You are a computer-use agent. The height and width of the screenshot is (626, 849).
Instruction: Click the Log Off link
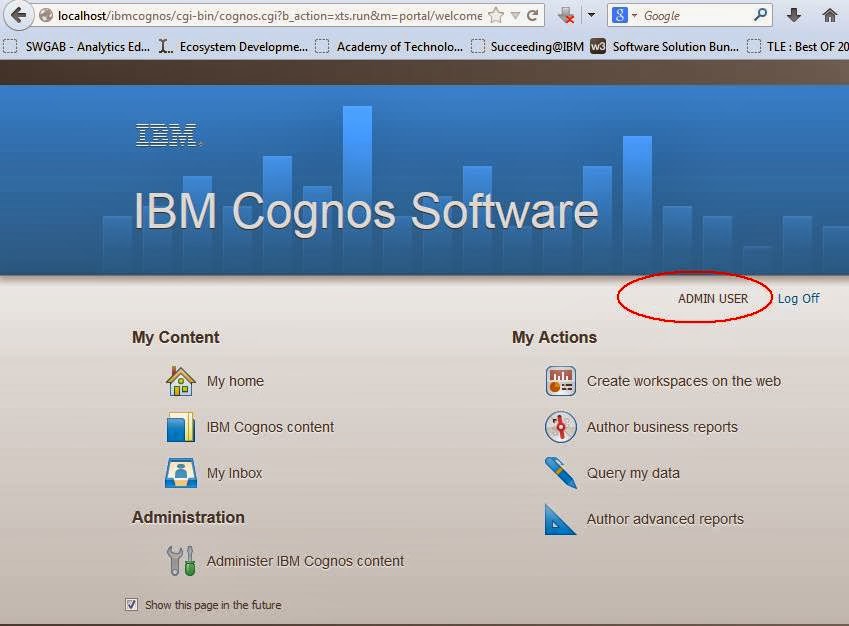[x=798, y=298]
